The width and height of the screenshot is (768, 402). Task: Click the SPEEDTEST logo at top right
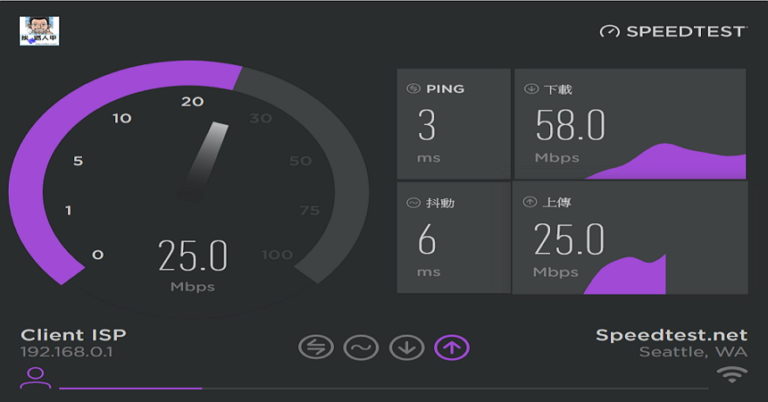pyautogui.click(x=672, y=31)
